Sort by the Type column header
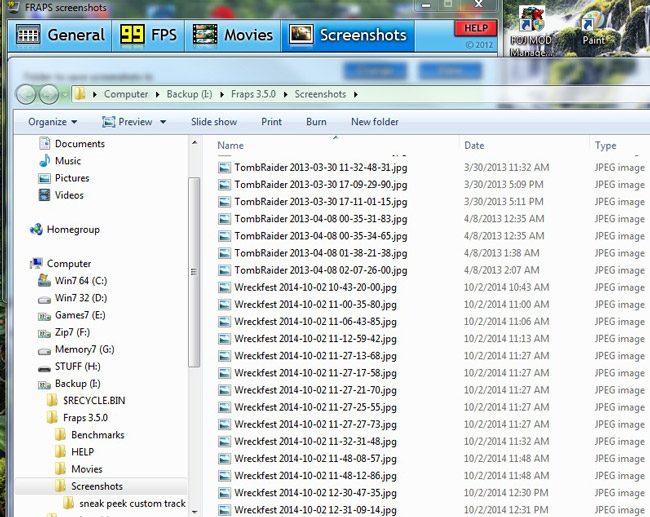This screenshot has height=517, width=650. tap(606, 146)
